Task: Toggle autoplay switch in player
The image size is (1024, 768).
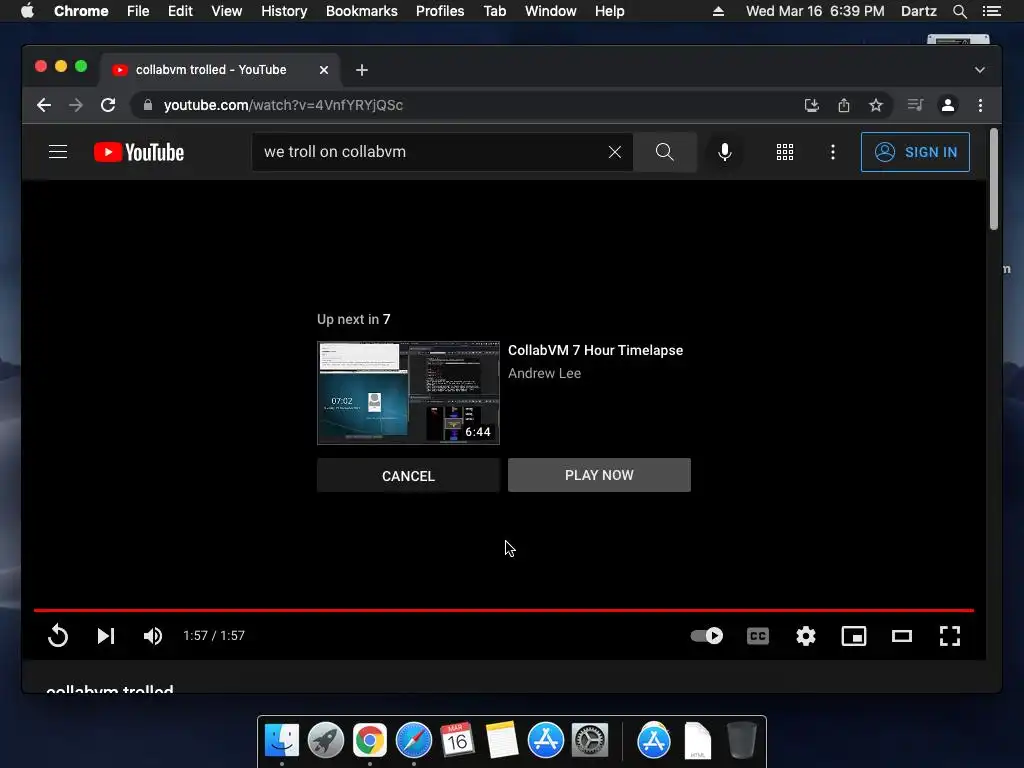Action: pyautogui.click(x=706, y=635)
